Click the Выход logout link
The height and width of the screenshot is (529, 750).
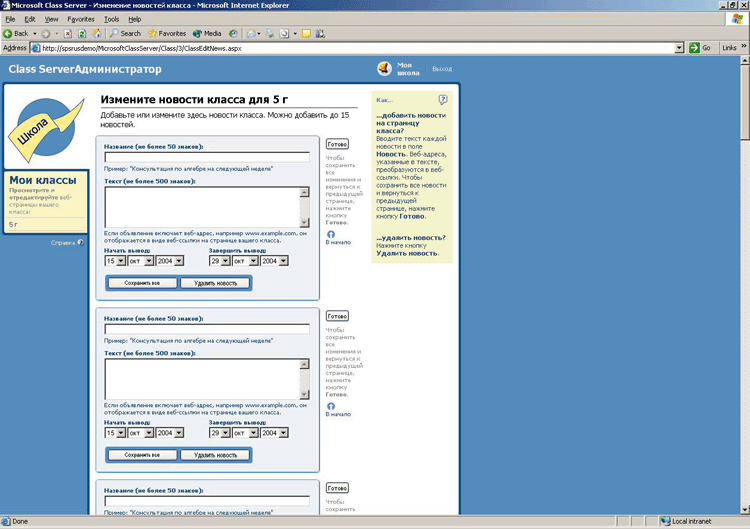coord(442,69)
